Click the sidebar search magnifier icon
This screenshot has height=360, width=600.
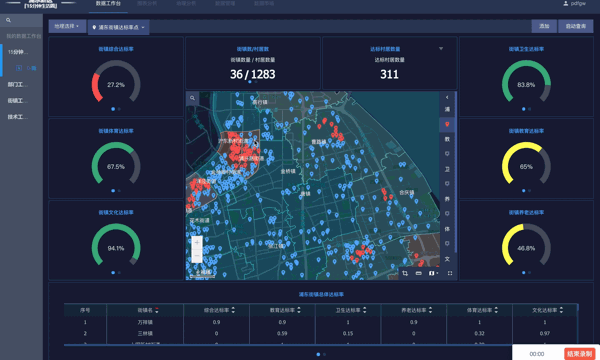(8, 20)
